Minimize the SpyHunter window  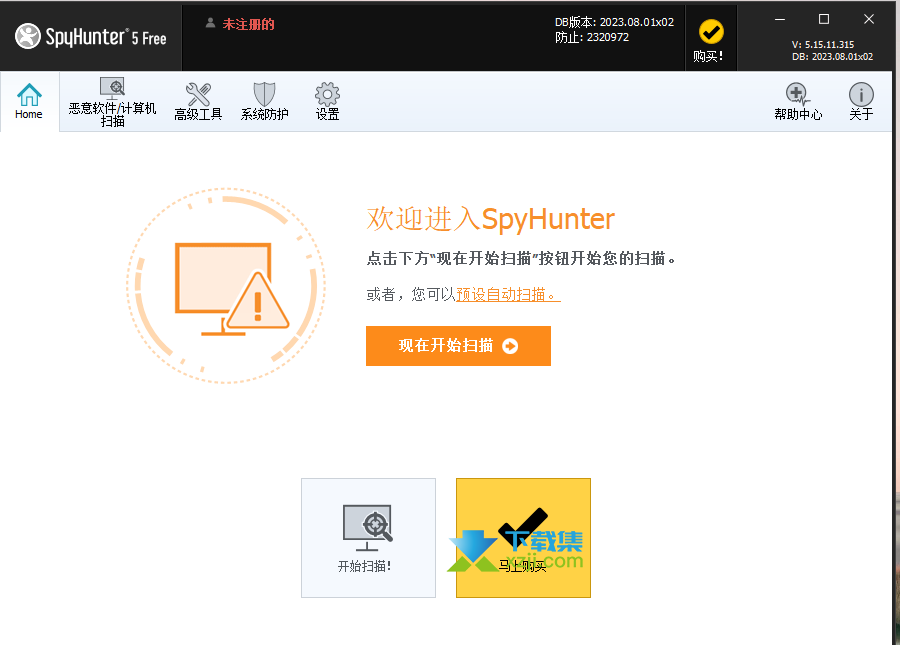tap(779, 20)
